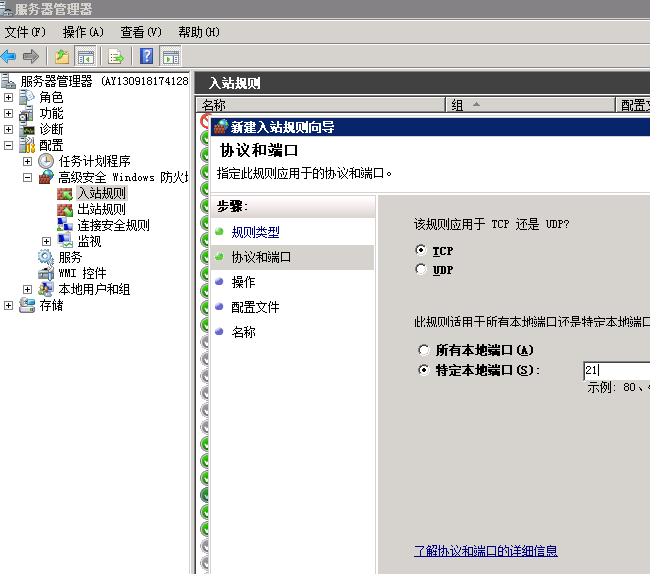The width and height of the screenshot is (650, 574).
Task: Choose 特定本地端口 radio option
Action: (423, 370)
